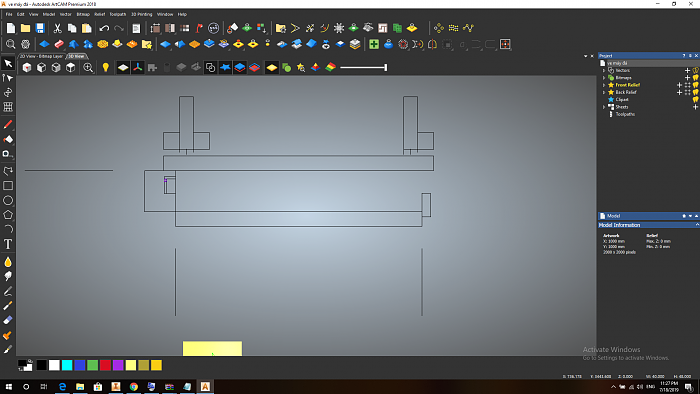
Task: Open the Toolpath menu
Action: tap(118, 14)
